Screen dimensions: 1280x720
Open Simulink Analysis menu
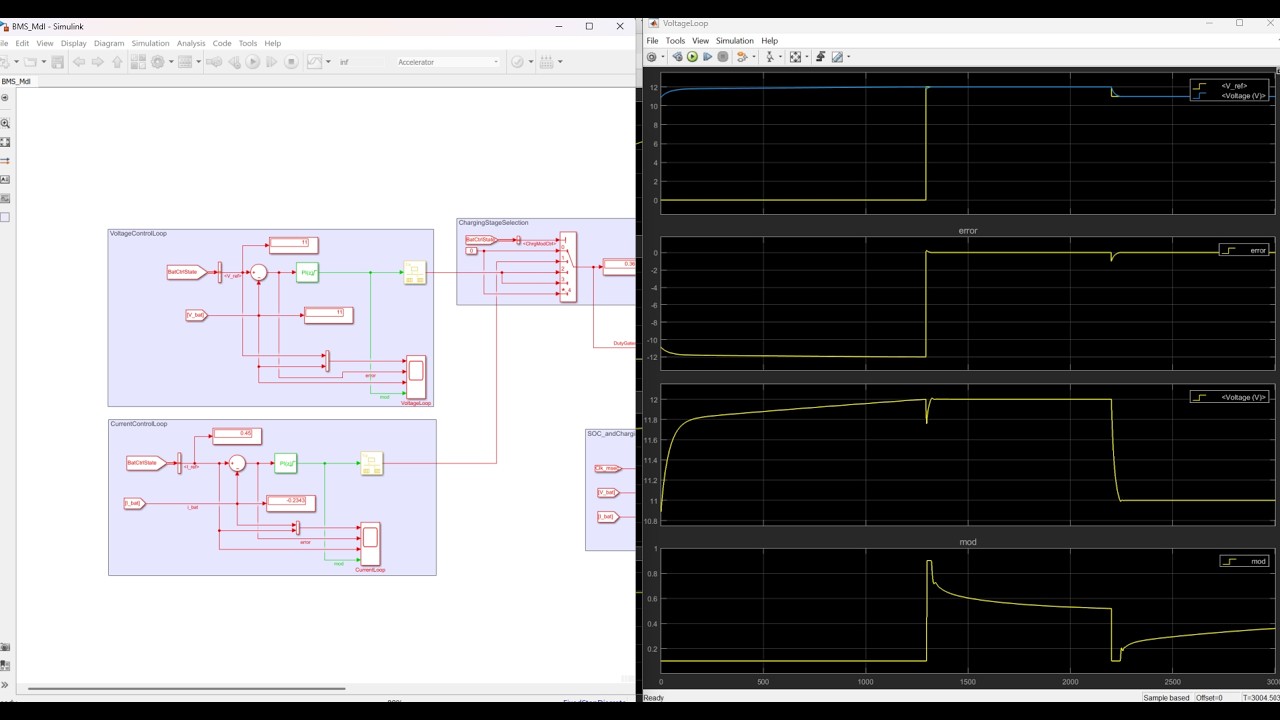click(191, 43)
